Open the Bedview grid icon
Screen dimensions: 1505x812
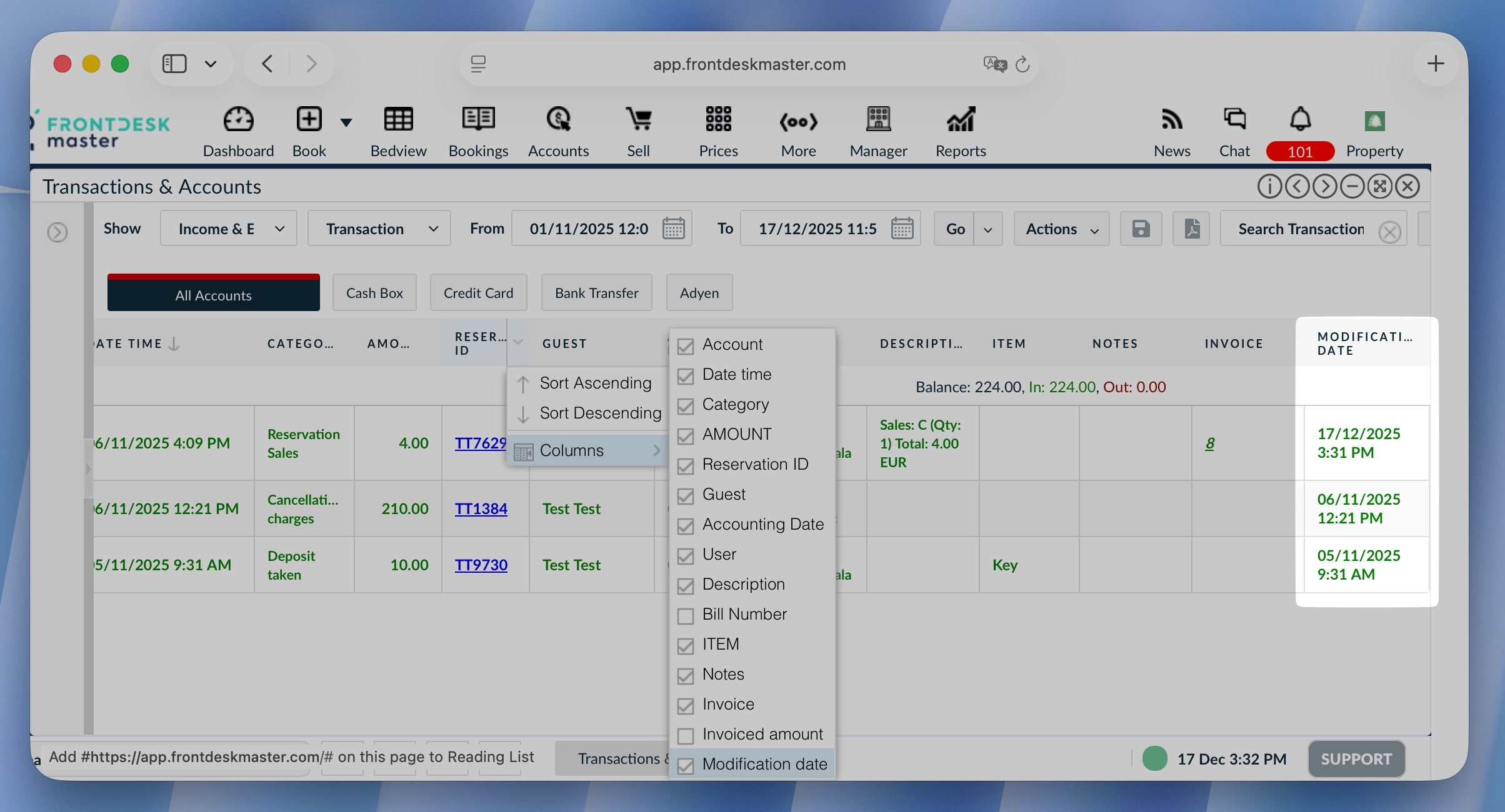click(x=398, y=119)
